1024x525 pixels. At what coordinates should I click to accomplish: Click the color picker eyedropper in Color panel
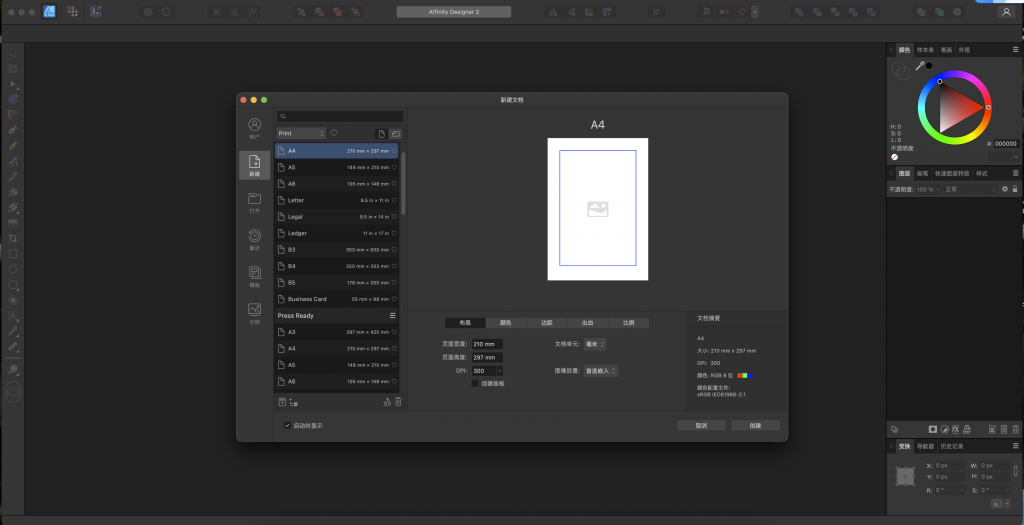920,65
